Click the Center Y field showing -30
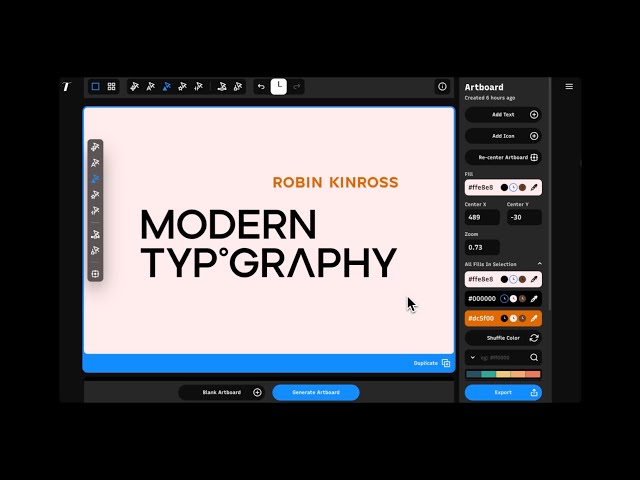640x480 pixels. (524, 217)
